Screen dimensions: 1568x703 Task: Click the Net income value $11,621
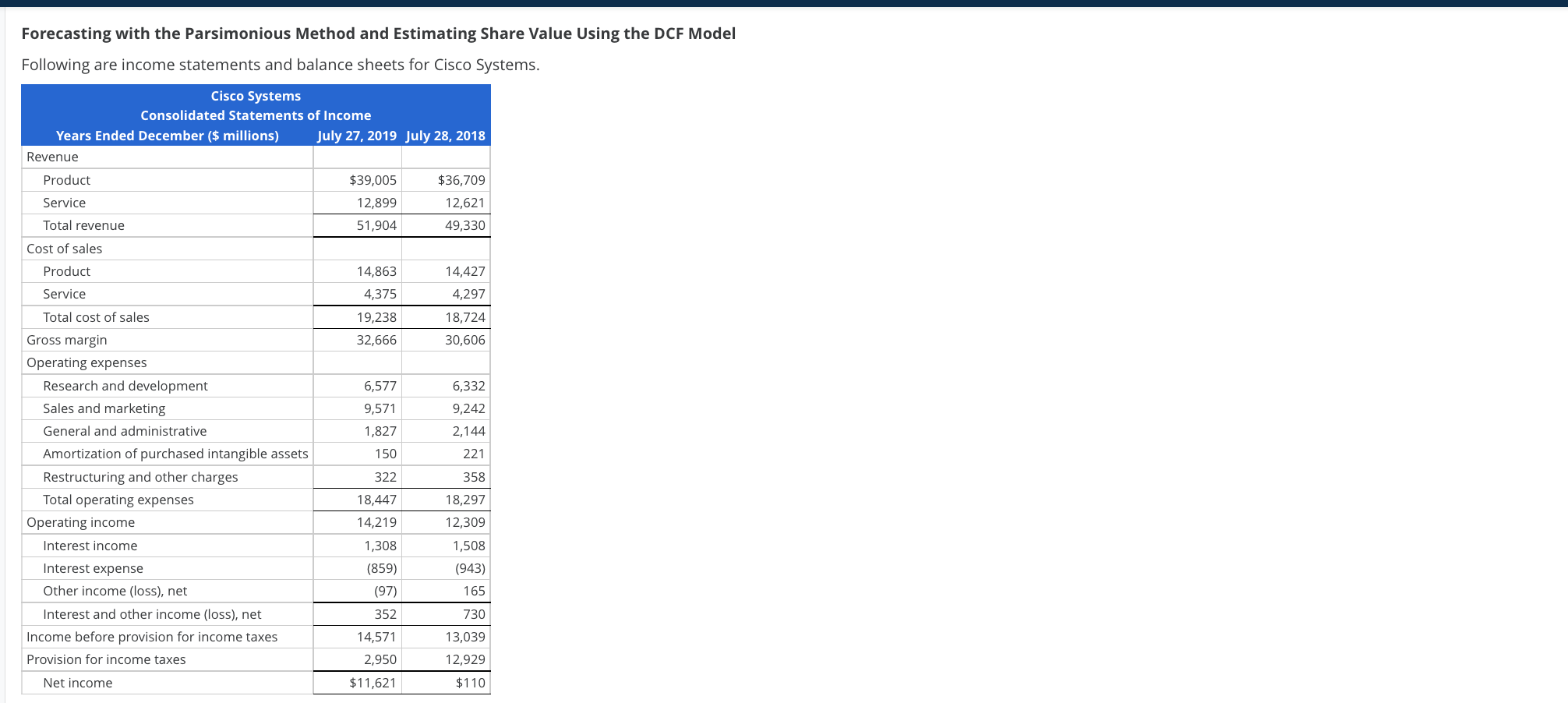click(x=376, y=683)
